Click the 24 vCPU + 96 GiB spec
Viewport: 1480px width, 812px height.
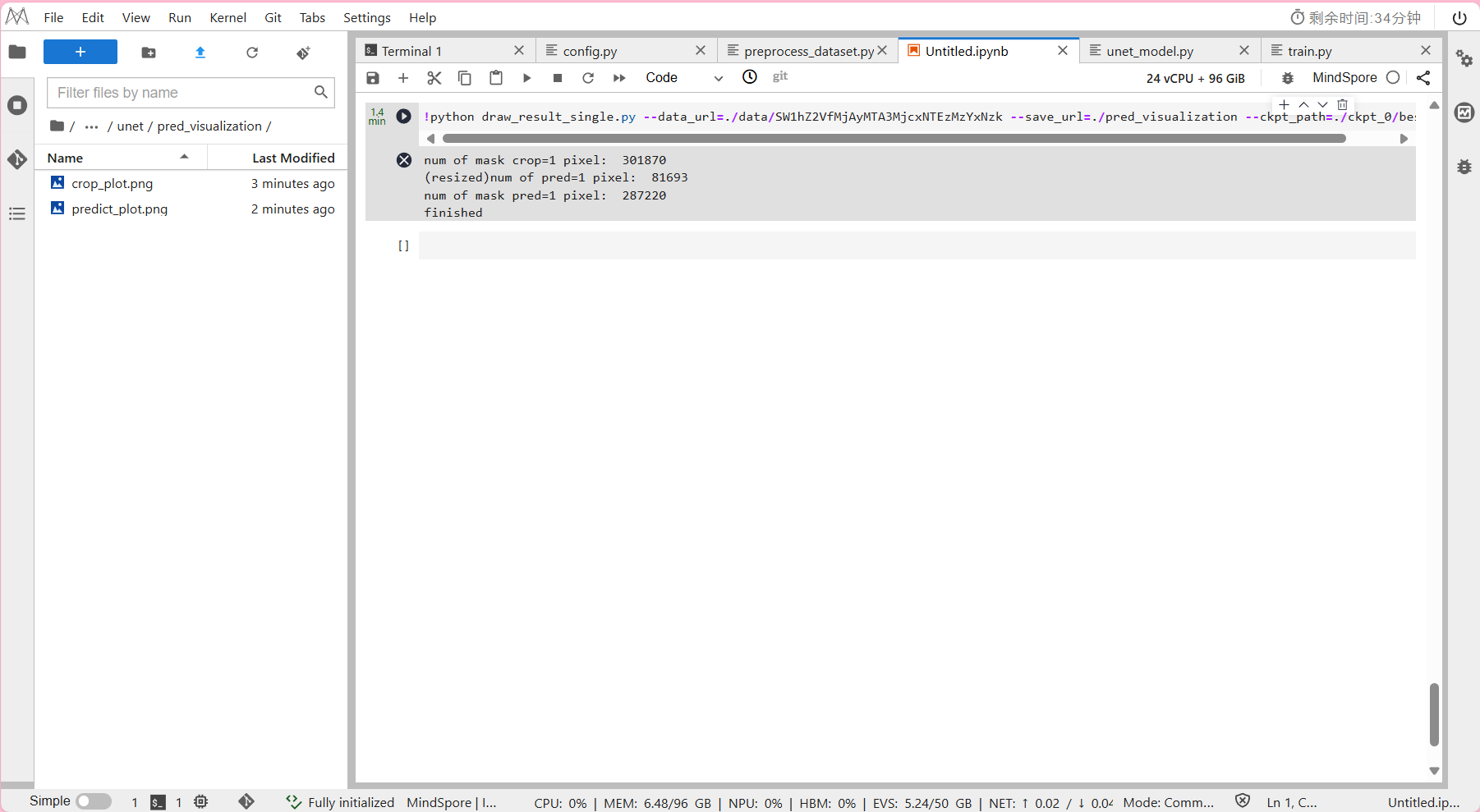coord(1196,78)
